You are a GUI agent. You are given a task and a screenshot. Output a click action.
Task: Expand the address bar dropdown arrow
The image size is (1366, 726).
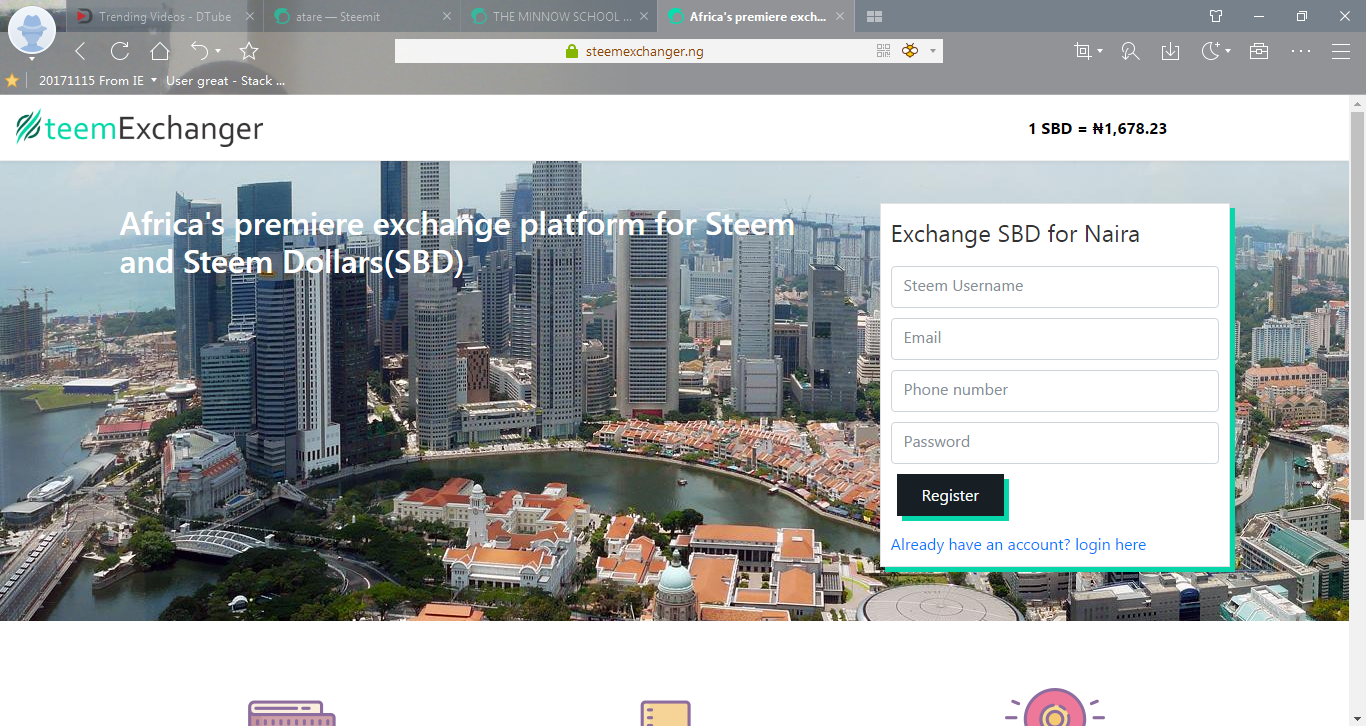pyautogui.click(x=933, y=51)
